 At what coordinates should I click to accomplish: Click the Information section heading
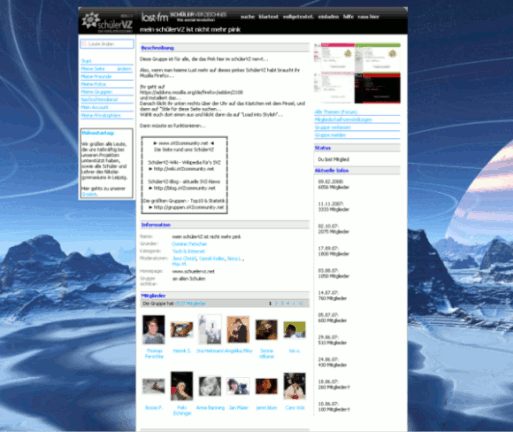(156, 225)
